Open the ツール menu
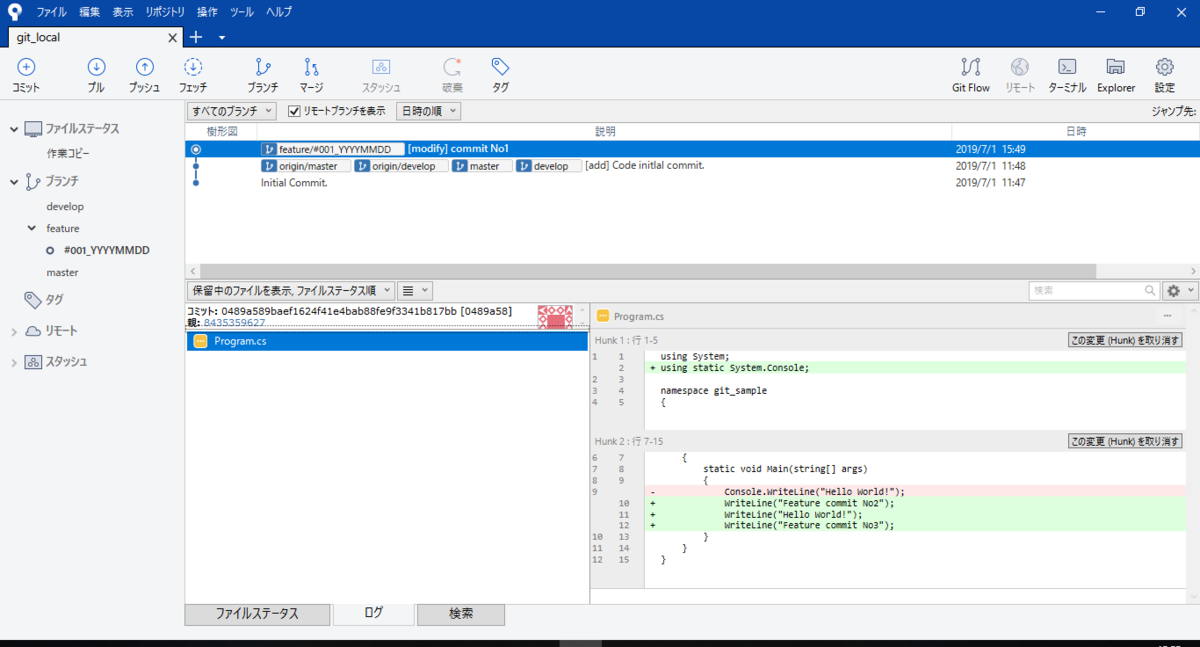Viewport: 1200px width, 647px height. 241,12
